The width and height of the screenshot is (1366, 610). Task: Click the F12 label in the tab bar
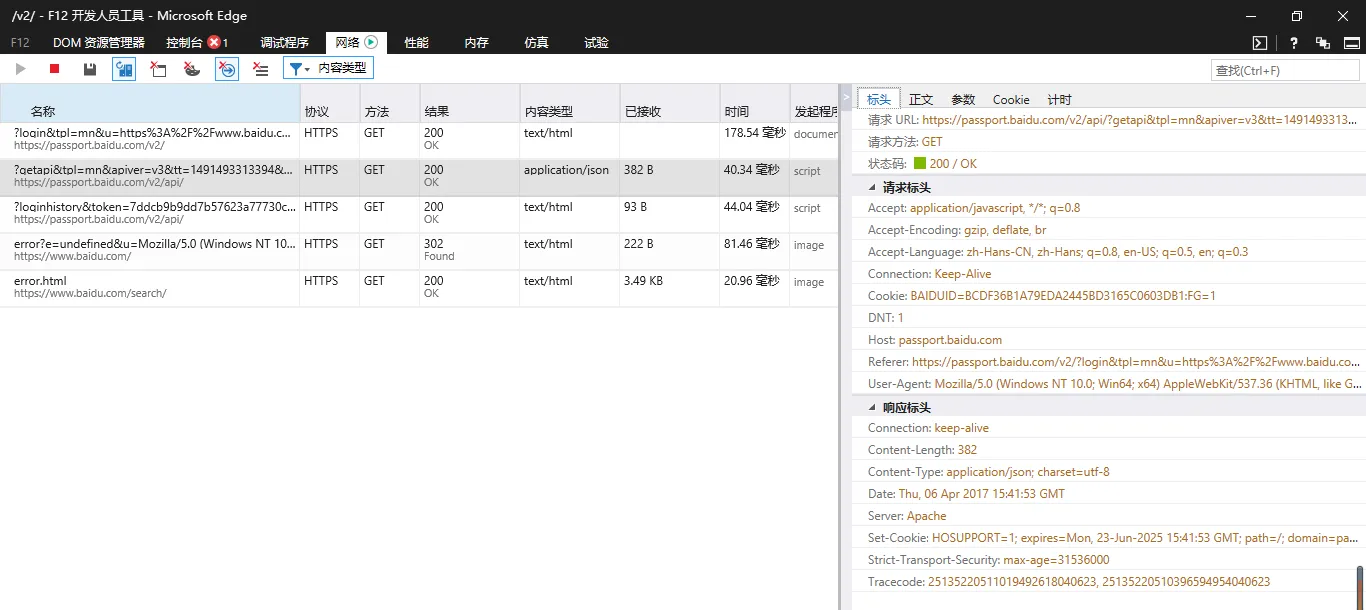click(x=20, y=43)
